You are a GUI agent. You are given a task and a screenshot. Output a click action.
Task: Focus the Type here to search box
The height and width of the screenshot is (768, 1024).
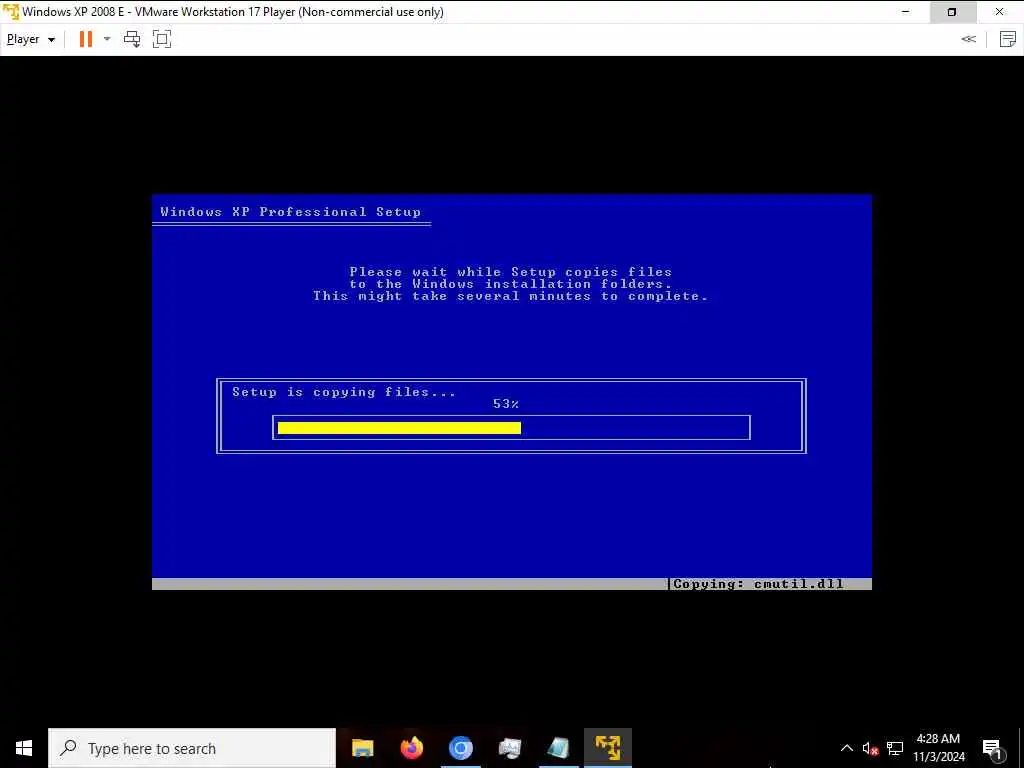point(192,748)
